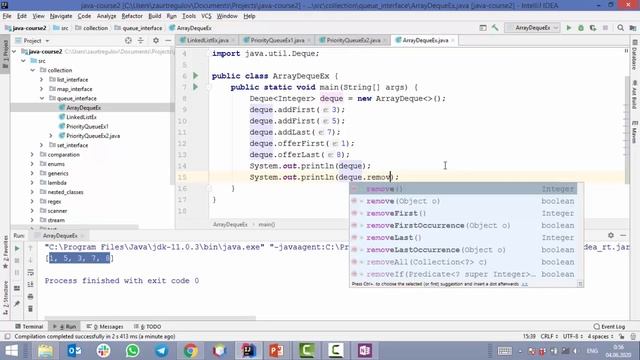
Task: Switch to PriorityQueueEx2.java tab
Action: tap(353, 40)
